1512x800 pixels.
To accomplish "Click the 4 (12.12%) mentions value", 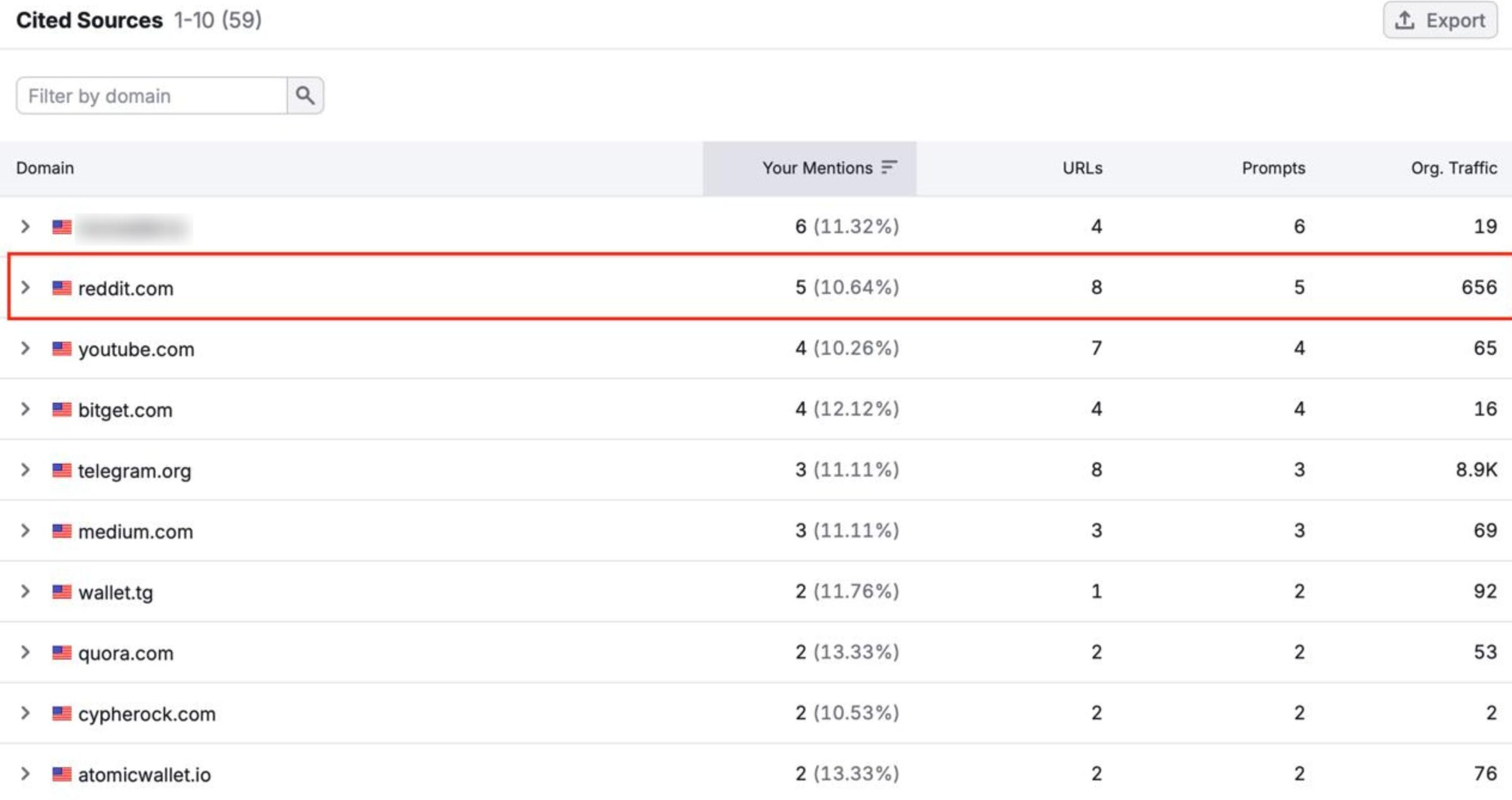I will 847,410.
